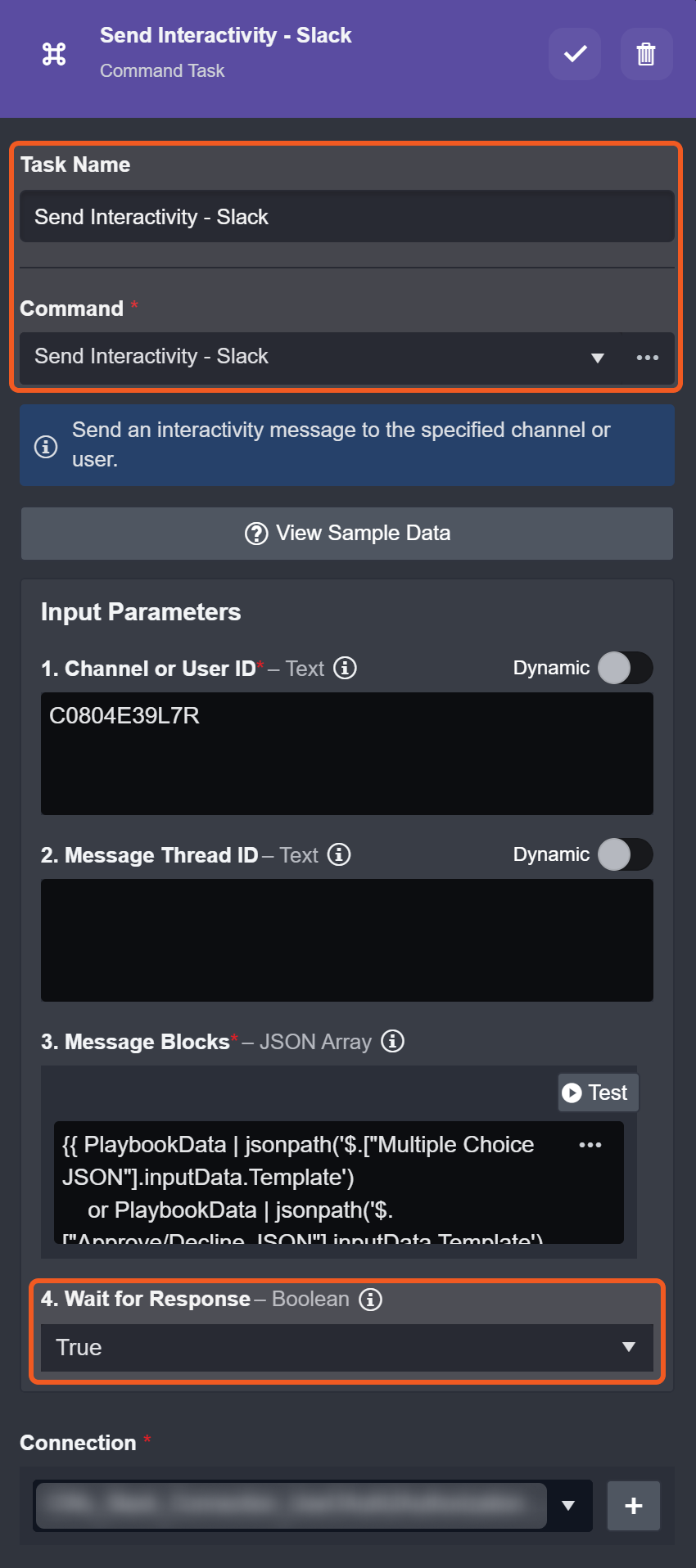The height and width of the screenshot is (1568, 696).
Task: Expand the Connection dropdown arrow
Action: [568, 1505]
